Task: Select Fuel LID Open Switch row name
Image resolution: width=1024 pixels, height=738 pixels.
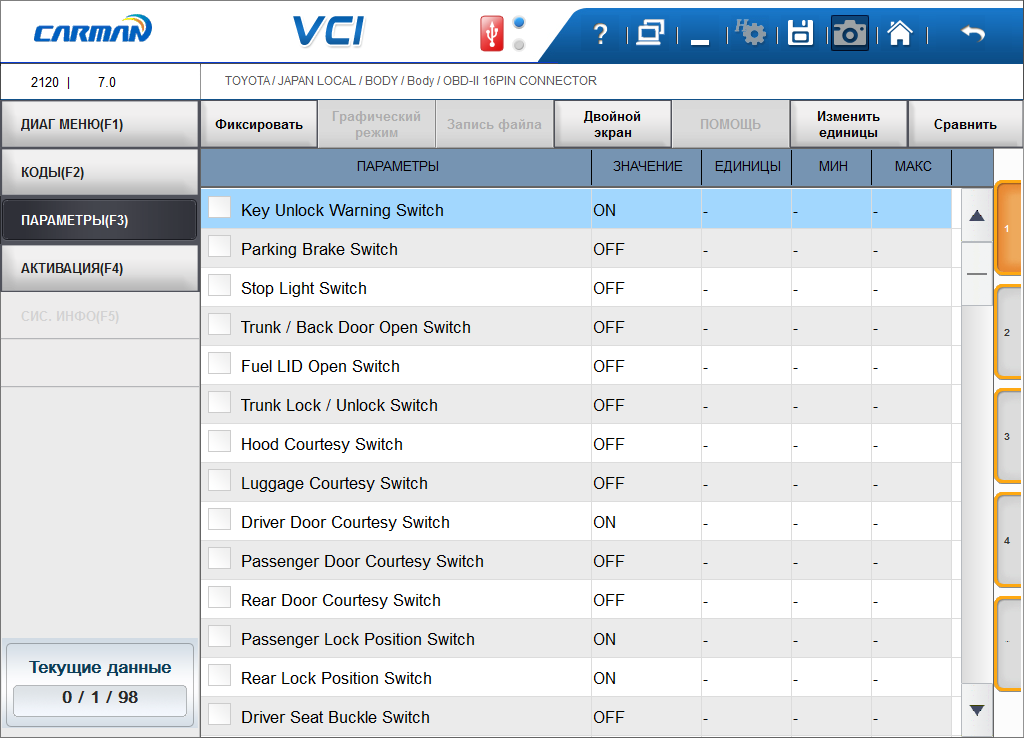Action: point(320,366)
